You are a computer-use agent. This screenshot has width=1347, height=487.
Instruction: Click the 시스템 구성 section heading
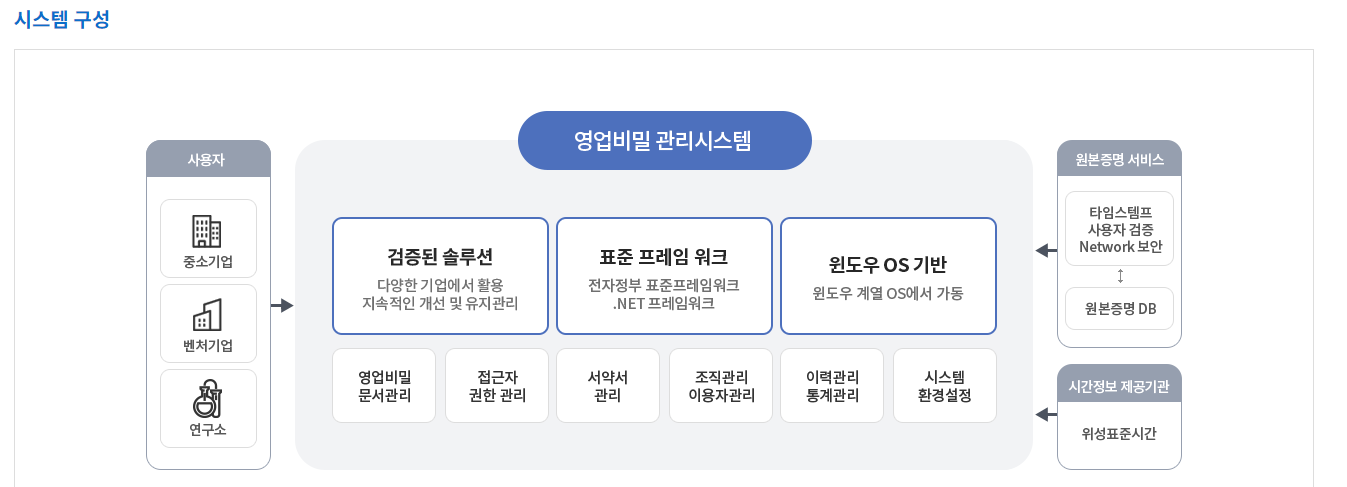click(x=62, y=20)
